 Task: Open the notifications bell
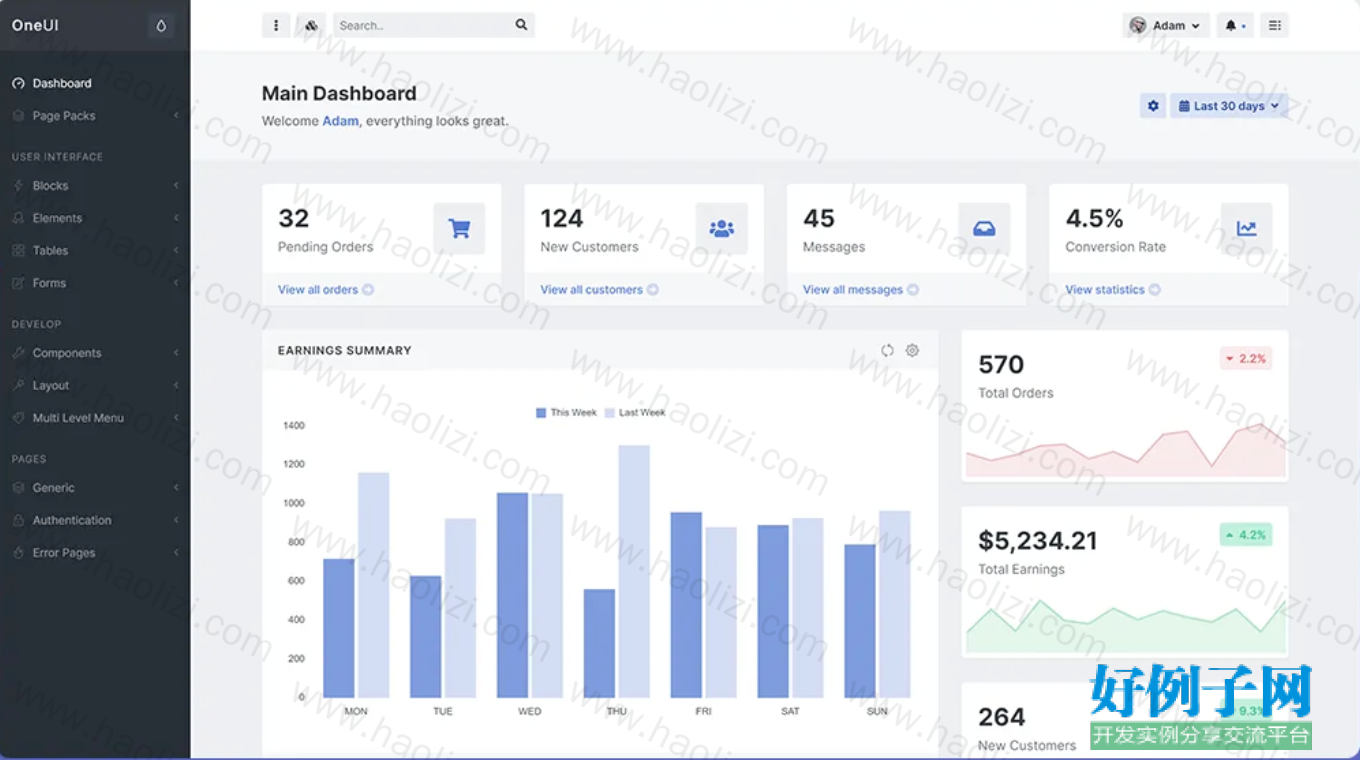click(1235, 26)
